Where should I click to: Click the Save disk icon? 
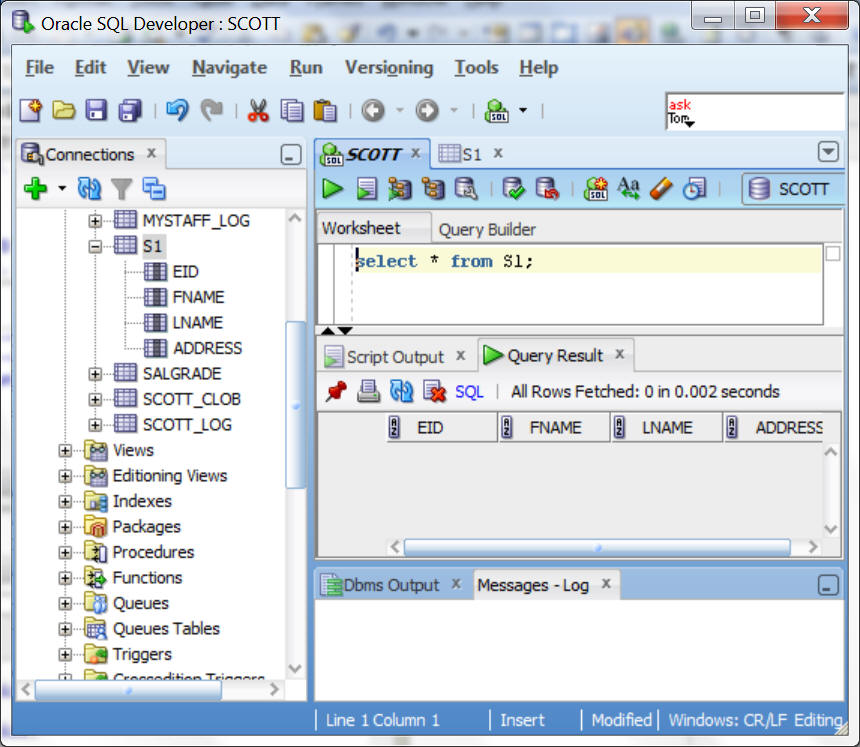coord(97,110)
